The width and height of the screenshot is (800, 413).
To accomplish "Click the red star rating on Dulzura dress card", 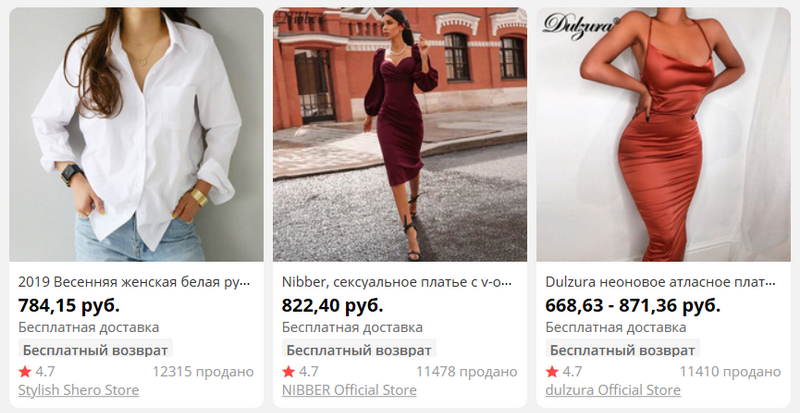I will click(552, 371).
